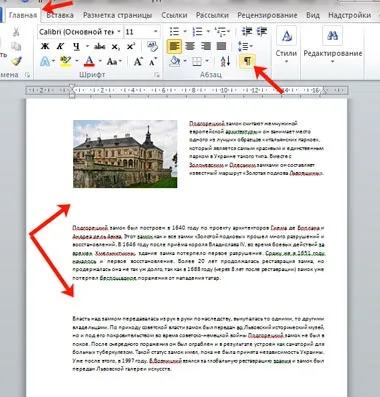The width and height of the screenshot is (380, 397).
Task: Grow font size with larger A
Action: tap(138, 61)
